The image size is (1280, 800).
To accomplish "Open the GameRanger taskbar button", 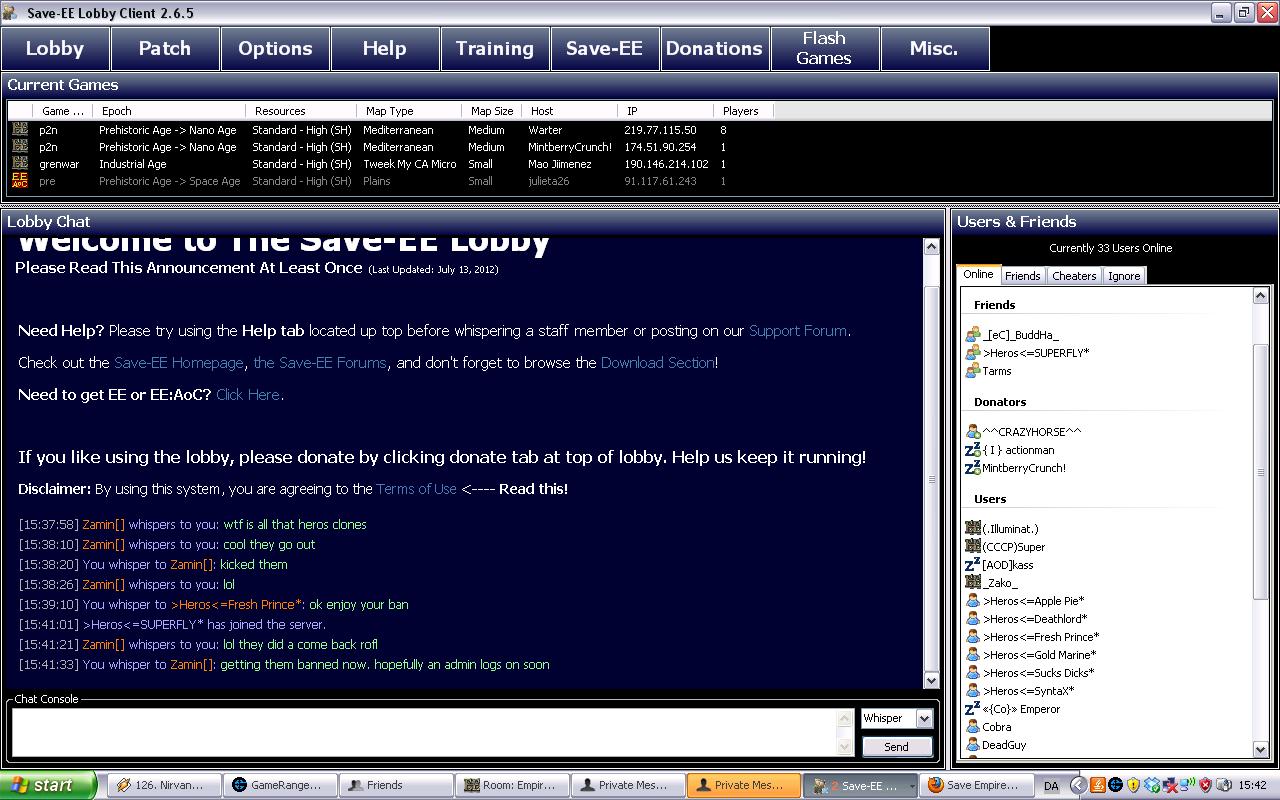I will pyautogui.click(x=278, y=785).
